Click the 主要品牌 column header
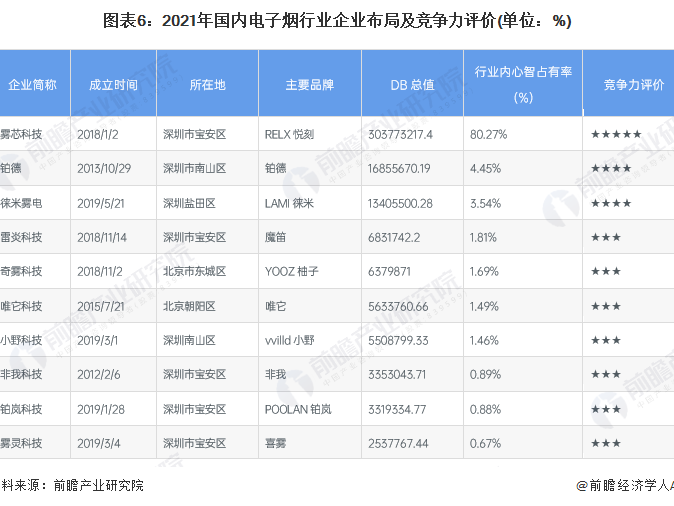This screenshot has height=506, width=674. [309, 85]
